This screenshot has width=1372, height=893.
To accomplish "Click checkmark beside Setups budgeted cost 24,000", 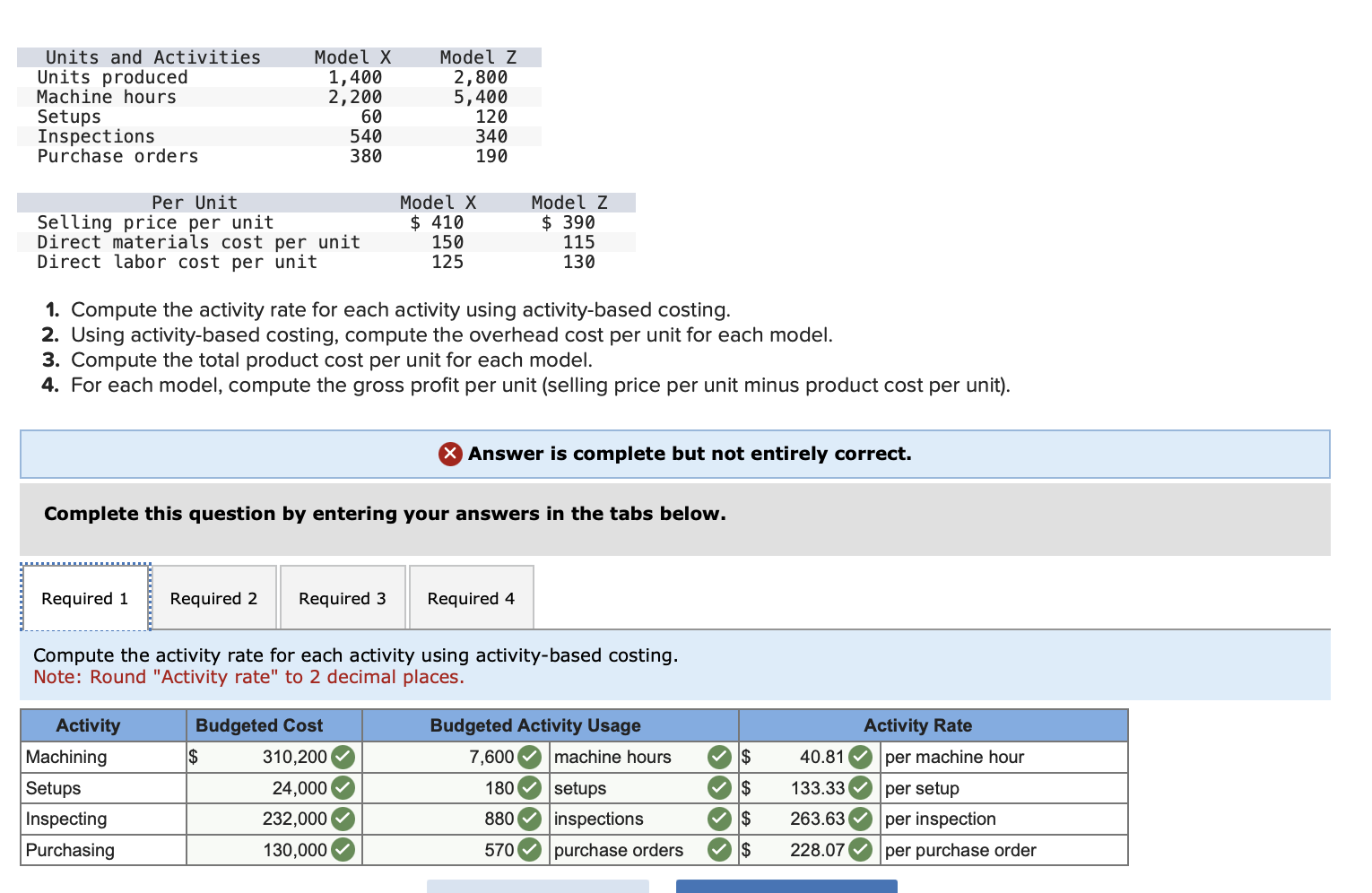I will click(x=343, y=788).
